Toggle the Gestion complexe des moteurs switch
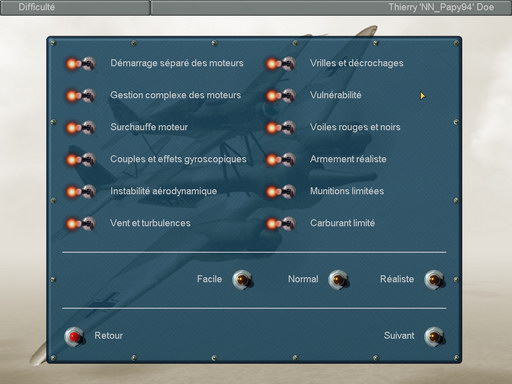The width and height of the screenshot is (512, 384). click(x=80, y=95)
